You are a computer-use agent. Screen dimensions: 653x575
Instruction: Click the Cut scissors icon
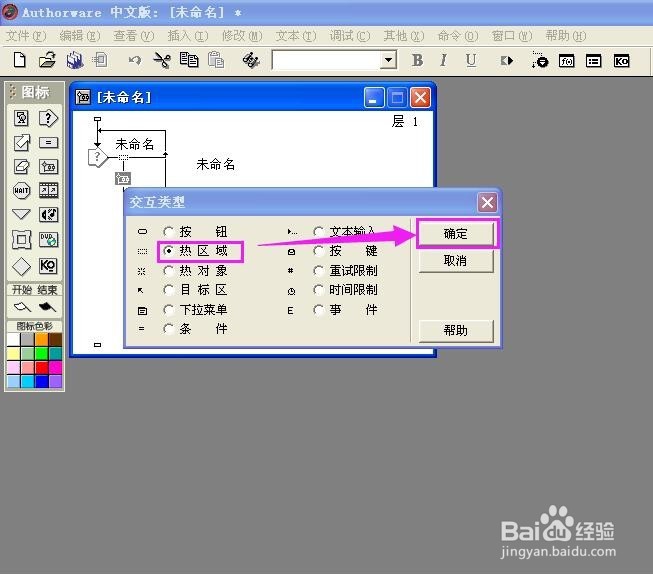(x=162, y=61)
